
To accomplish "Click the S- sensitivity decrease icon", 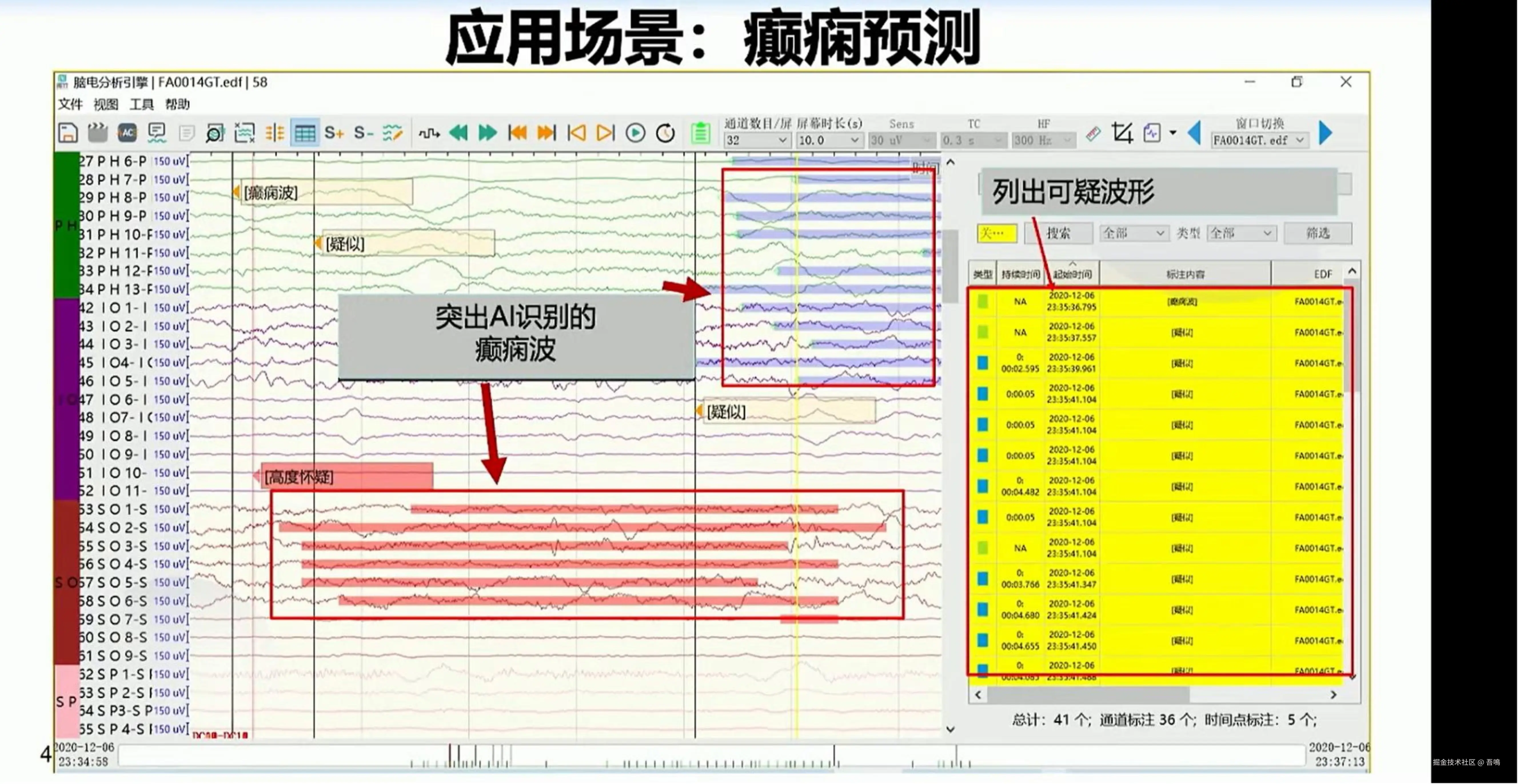I will click(363, 133).
